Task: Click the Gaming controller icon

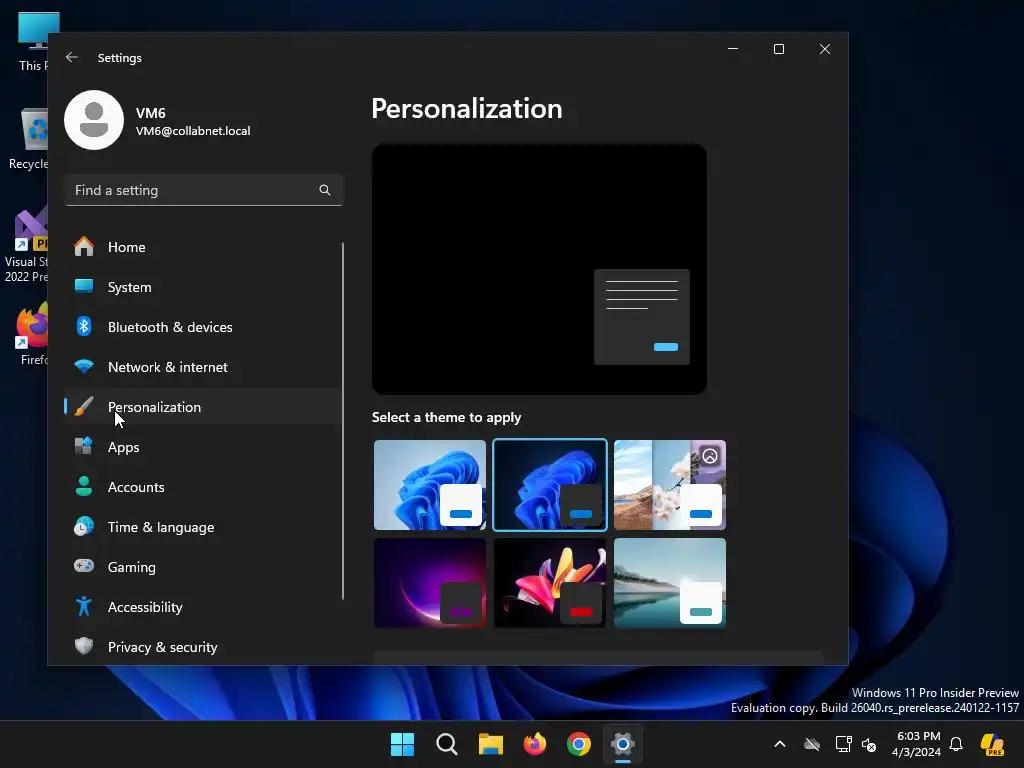Action: click(x=84, y=566)
